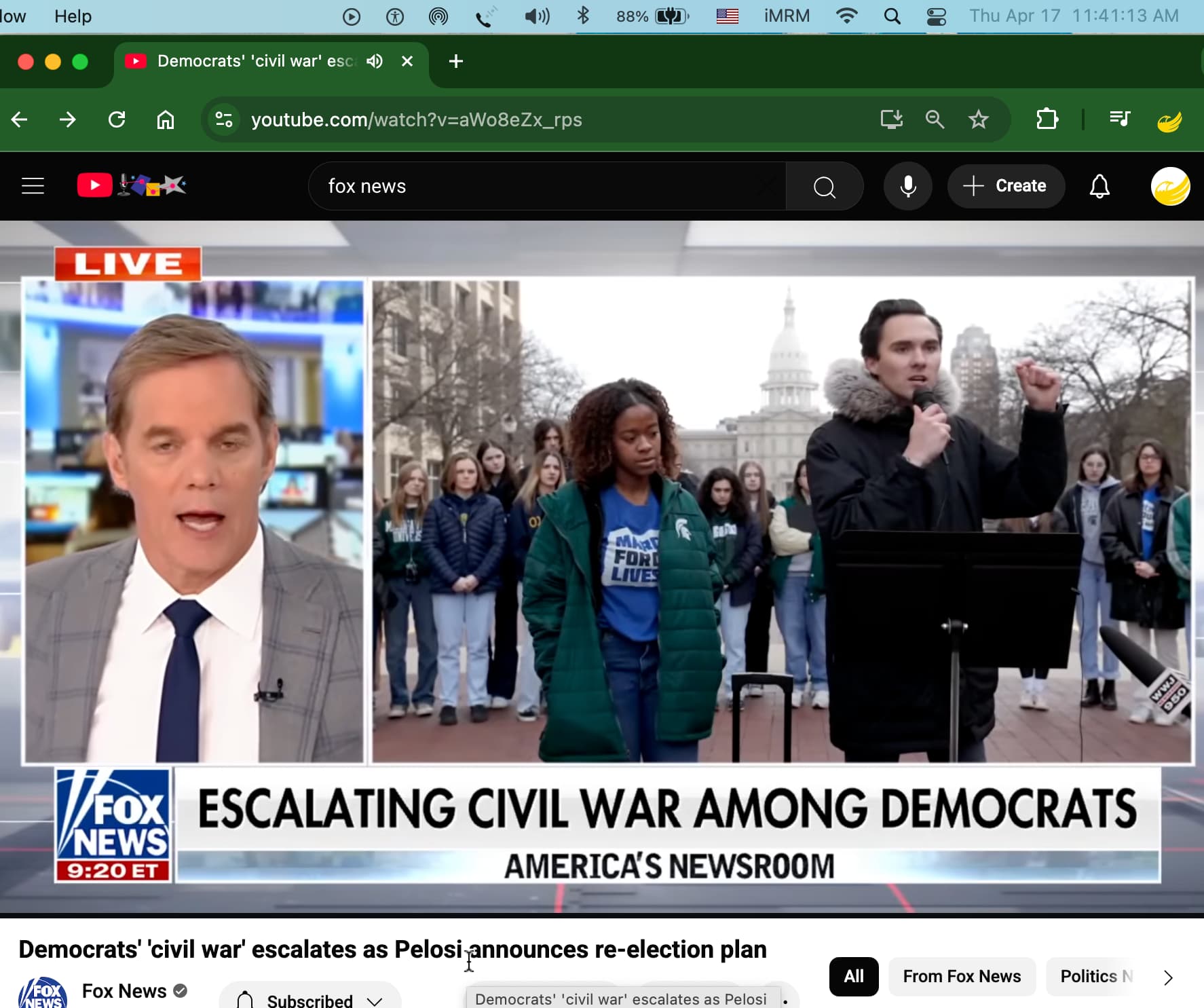Viewport: 1204px width, 1008px height.
Task: Open the Help menu
Action: pos(73,16)
